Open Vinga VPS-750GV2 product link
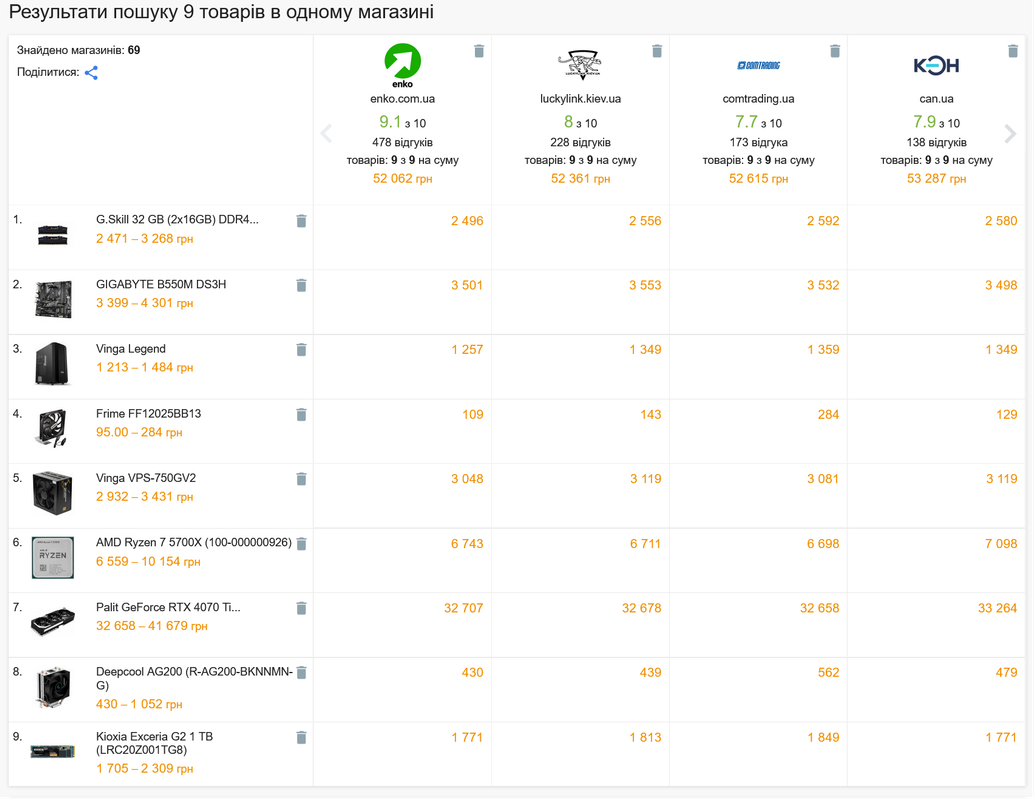 [145, 478]
